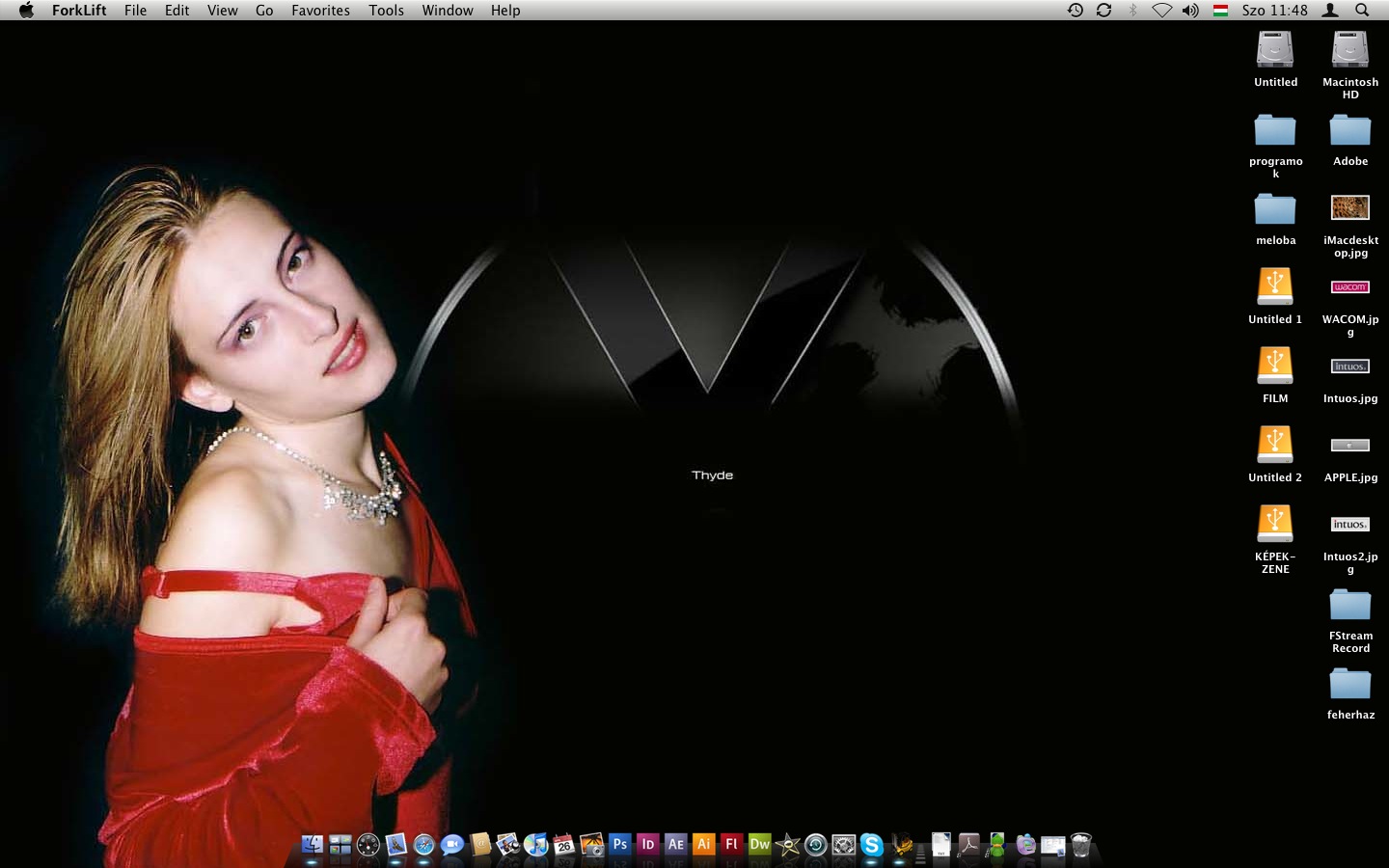Viewport: 1389px width, 868px height.
Task: Select the feherhaz folder on desktop
Action: 1350,684
